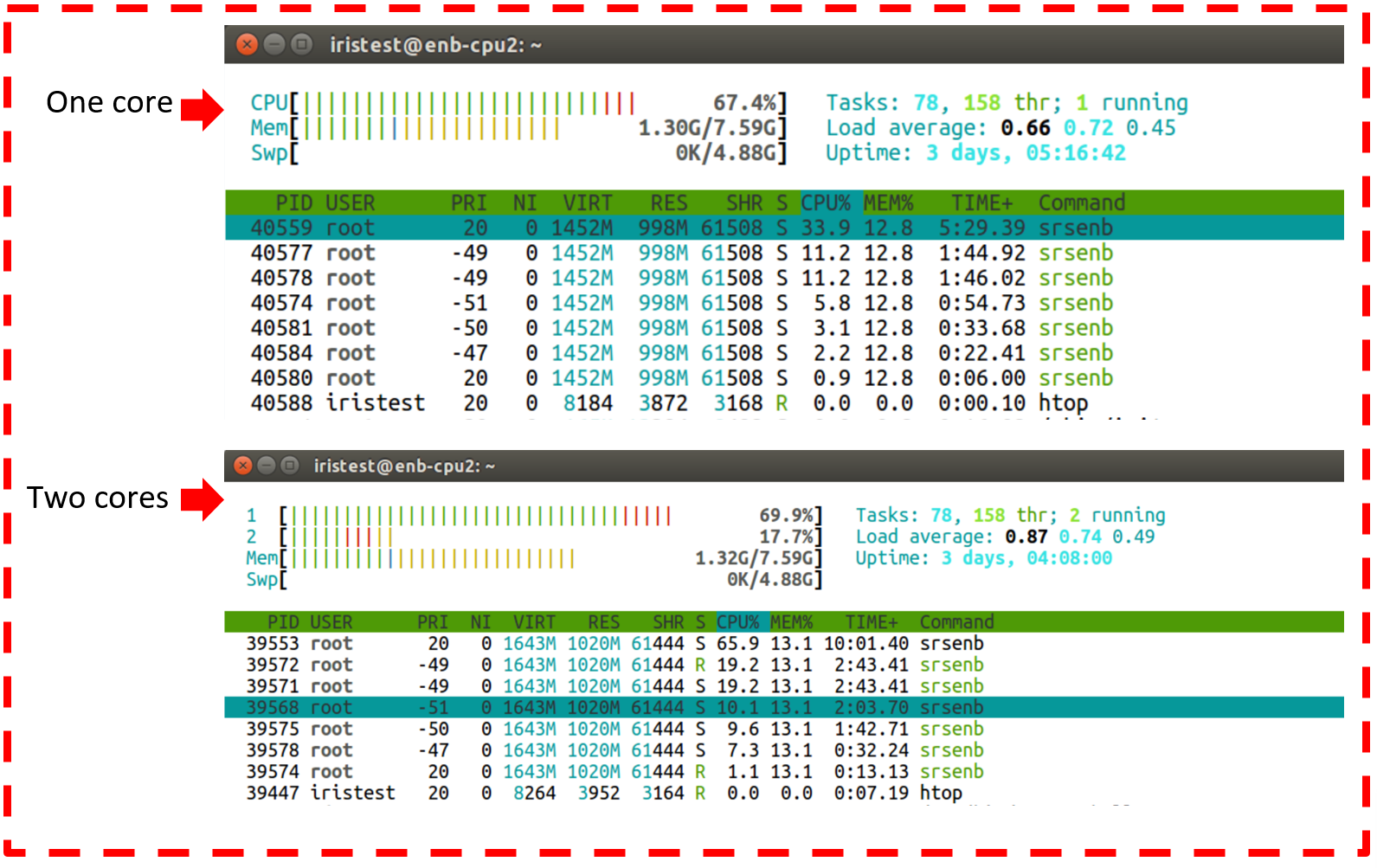Select htop process row PID 39447
The image size is (1377, 868).
coord(784,793)
